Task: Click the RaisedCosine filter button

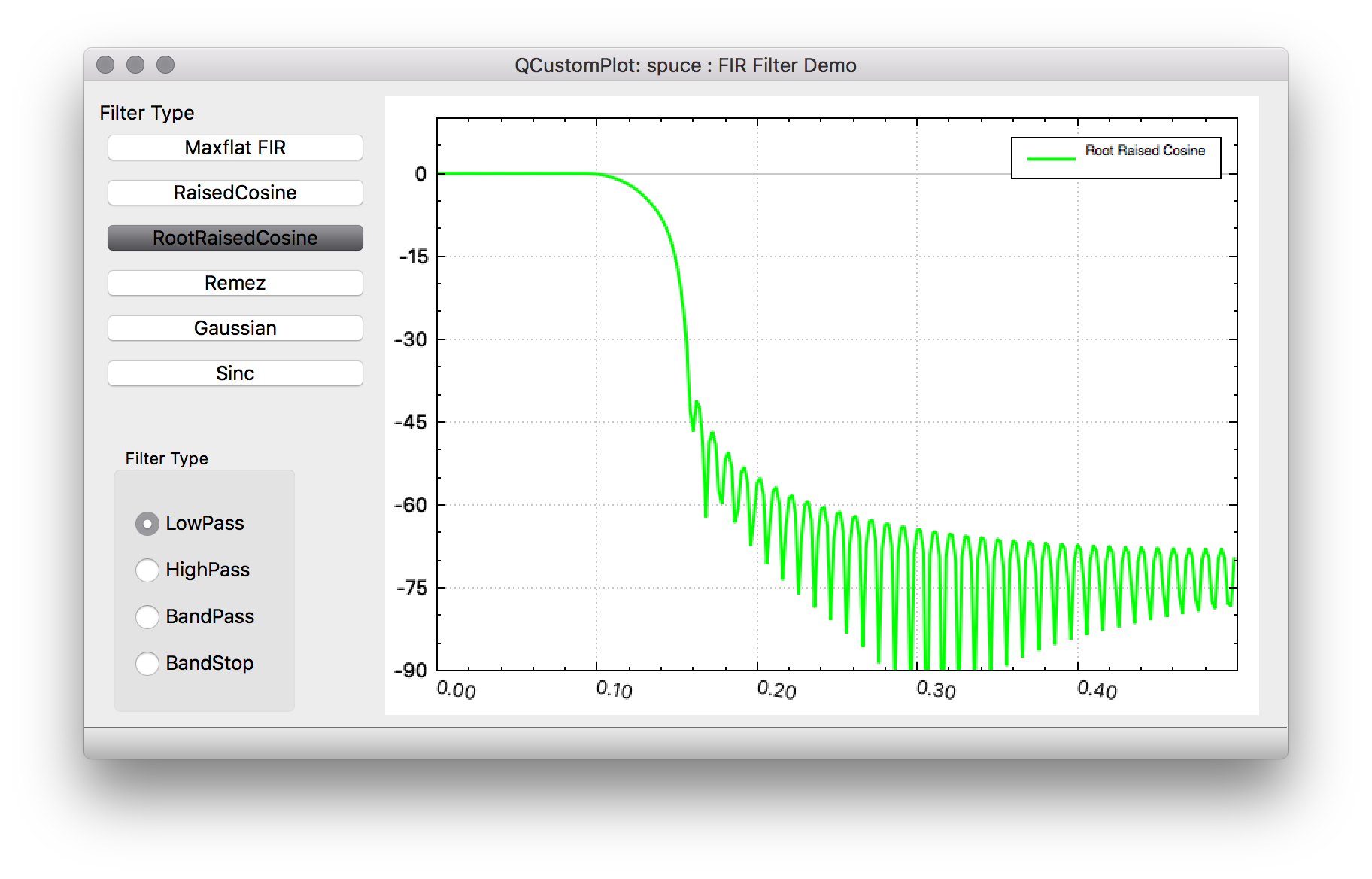Action: coord(235,193)
